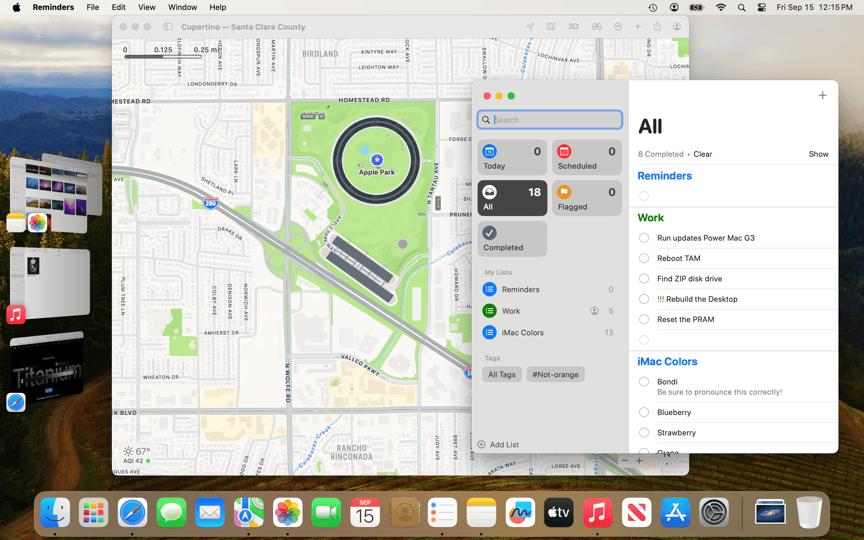Open Messages from the Dock
The height and width of the screenshot is (540, 864).
pyautogui.click(x=171, y=513)
